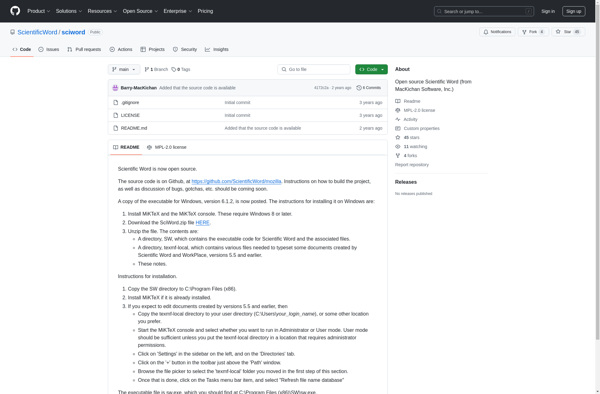600x394 pixels.
Task: Switch to the Projects tab
Action: coord(152,49)
